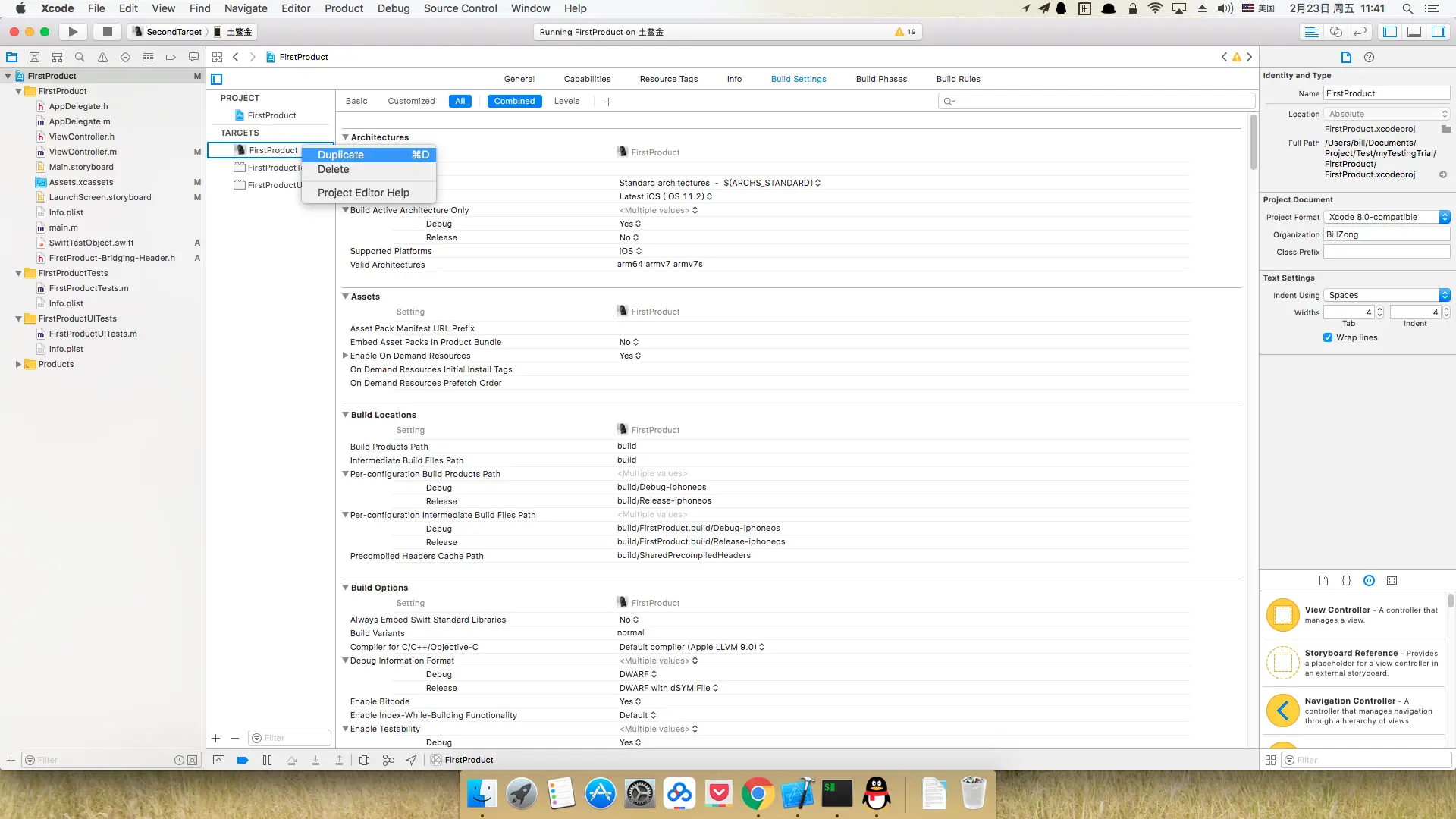Toggle the debug area bottom panel button
1456x819 pixels.
(x=1414, y=32)
